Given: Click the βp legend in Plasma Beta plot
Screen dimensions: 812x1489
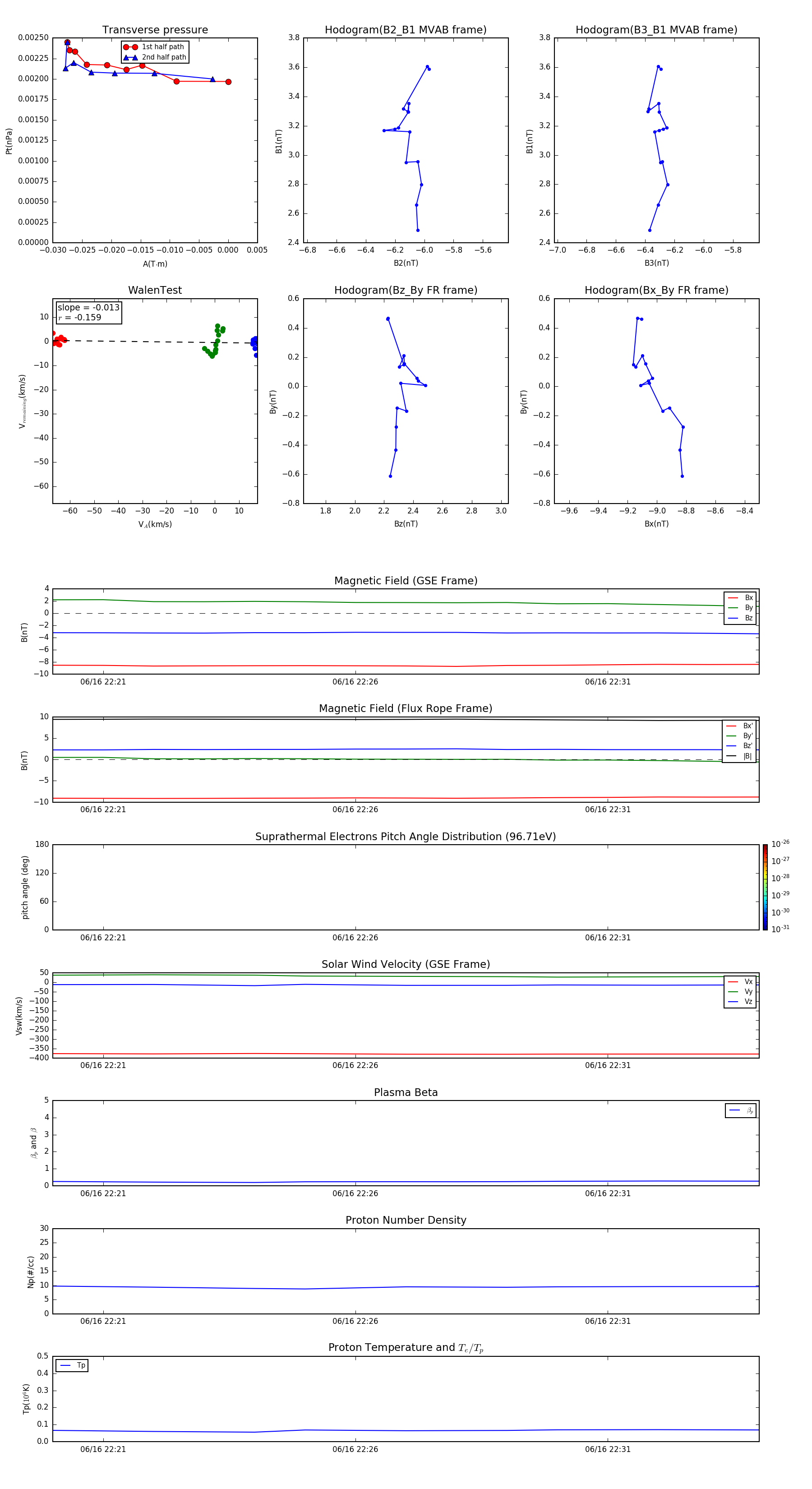Looking at the screenshot, I should coord(741,1110).
